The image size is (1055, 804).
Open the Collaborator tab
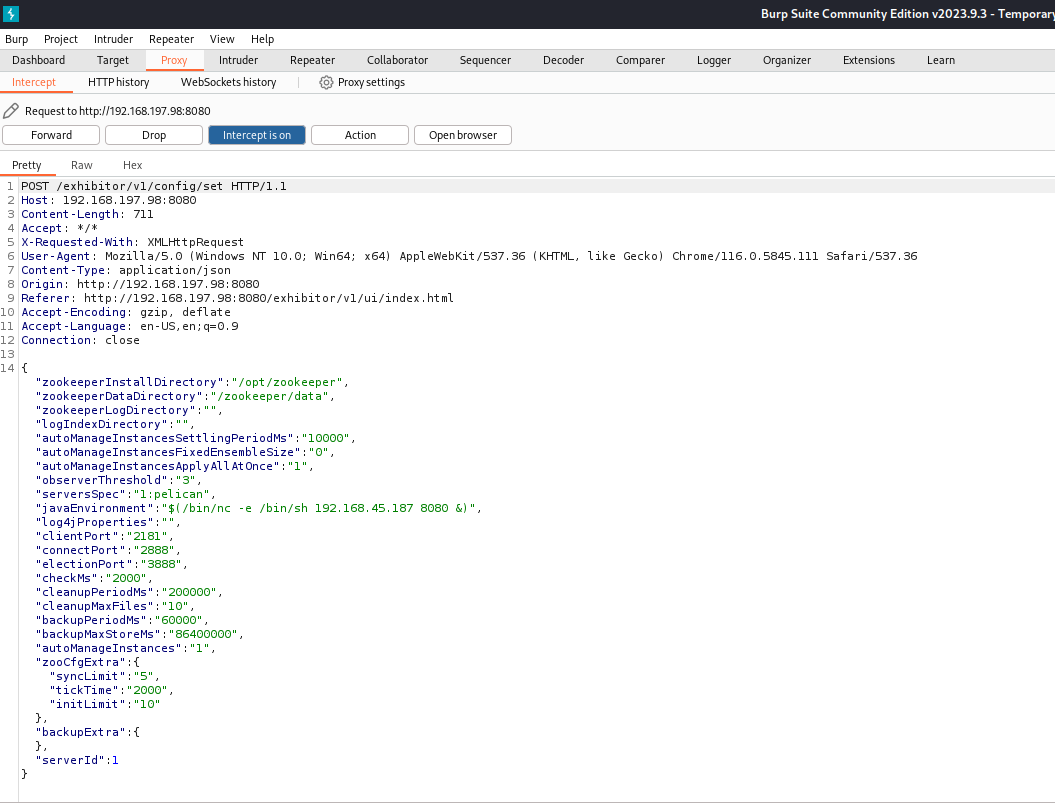398,60
